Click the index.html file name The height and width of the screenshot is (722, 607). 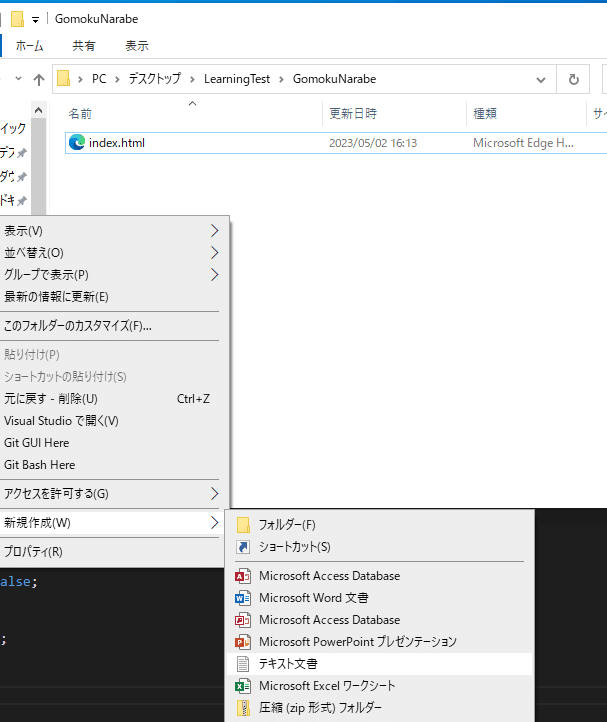(117, 143)
